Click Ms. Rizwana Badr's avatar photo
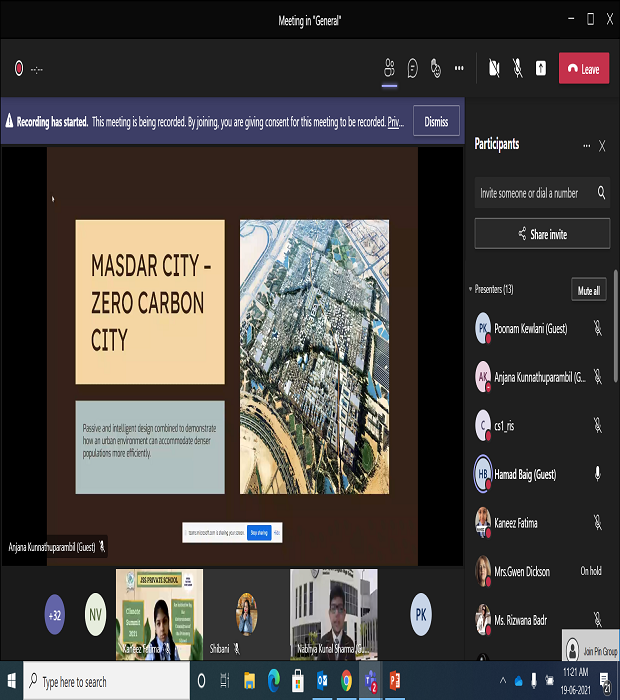 (483, 620)
